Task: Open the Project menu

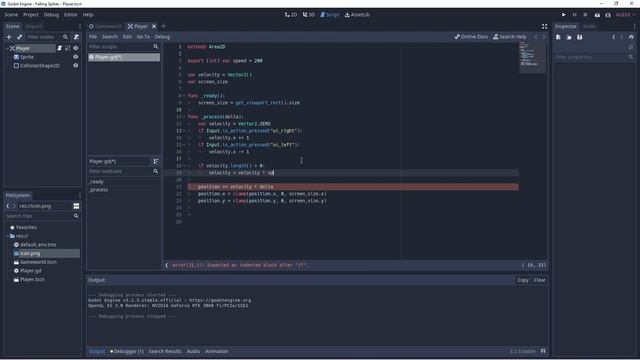Action: (x=31, y=15)
